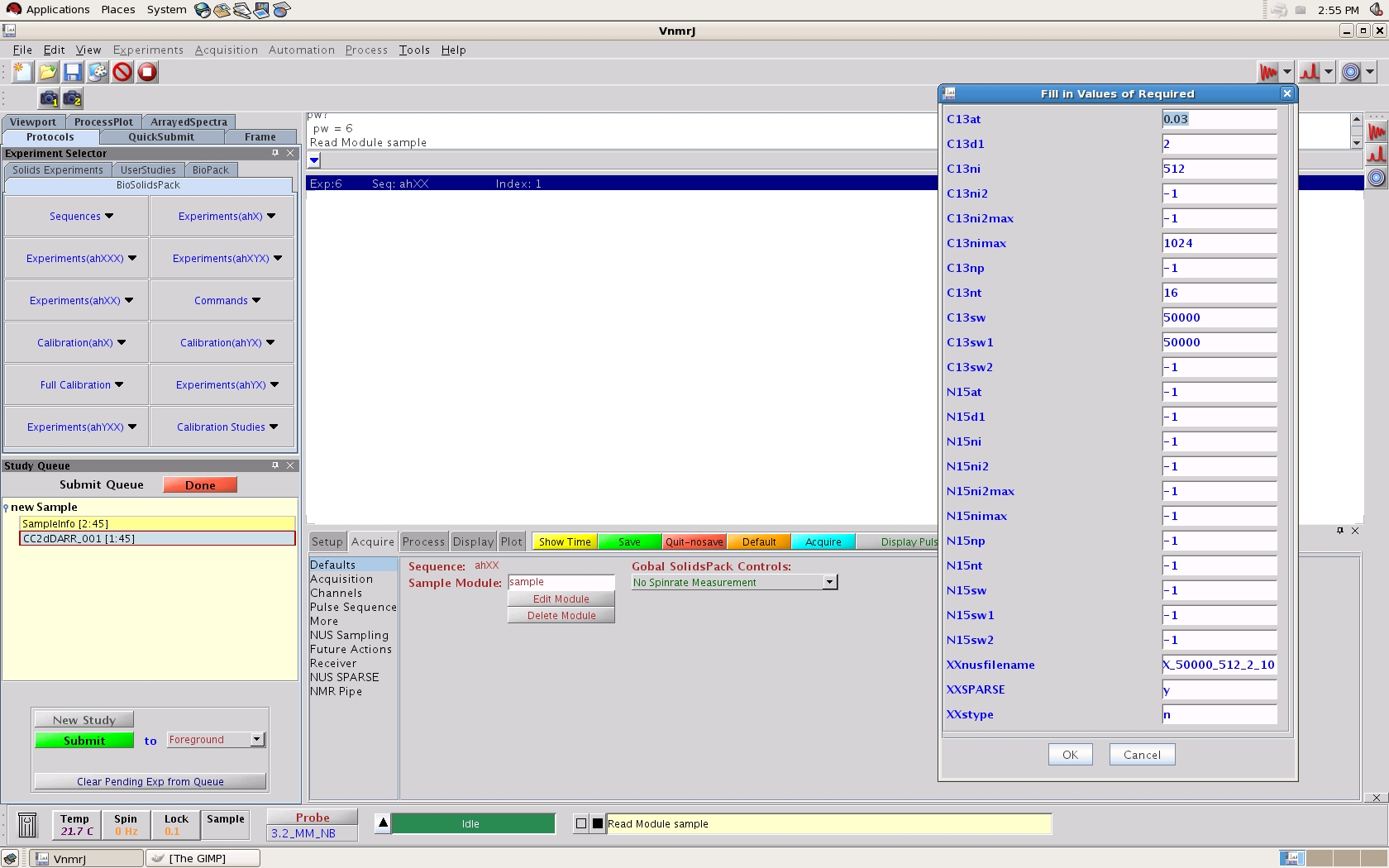The width and height of the screenshot is (1389, 868).
Task: Click the new document toolbar icon
Action: click(x=22, y=72)
